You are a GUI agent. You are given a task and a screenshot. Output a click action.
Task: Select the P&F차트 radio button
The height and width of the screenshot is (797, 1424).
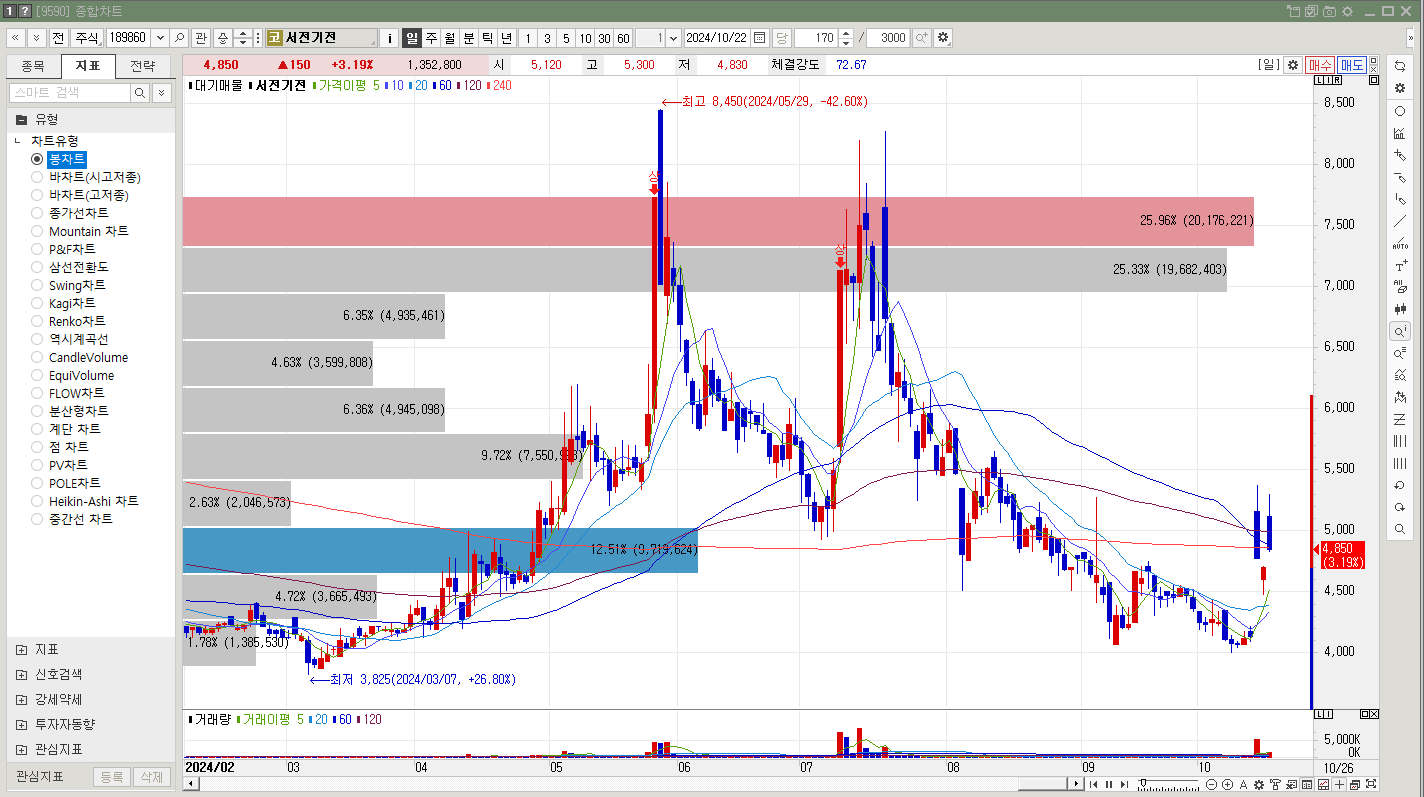[x=37, y=249]
